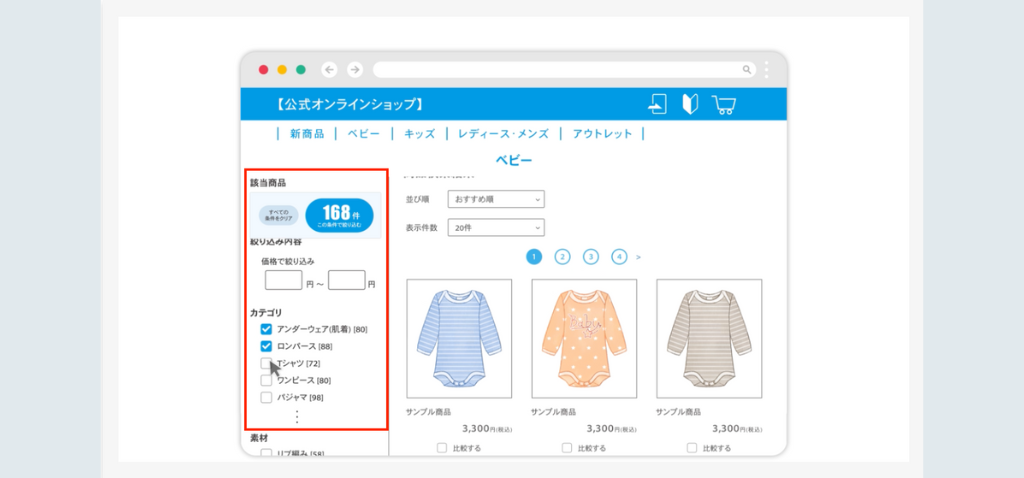1024x478 pixels.
Task: Open the login icon in shop header
Action: [658, 104]
